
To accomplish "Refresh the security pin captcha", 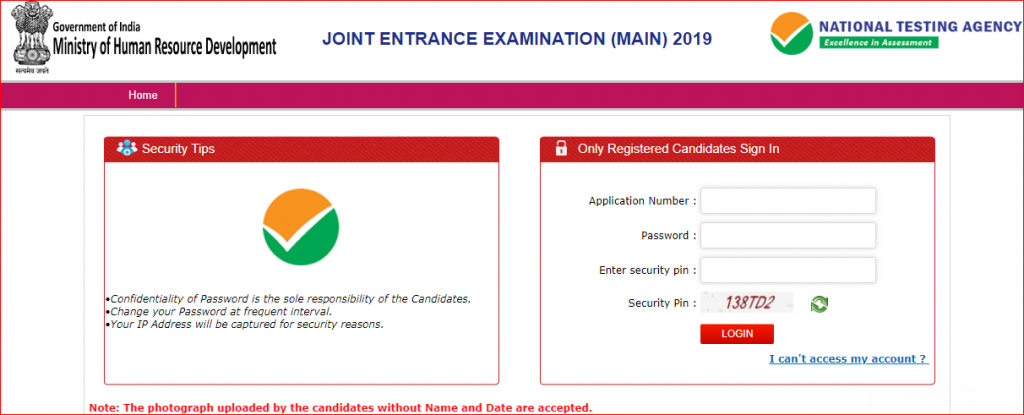I will (x=819, y=303).
